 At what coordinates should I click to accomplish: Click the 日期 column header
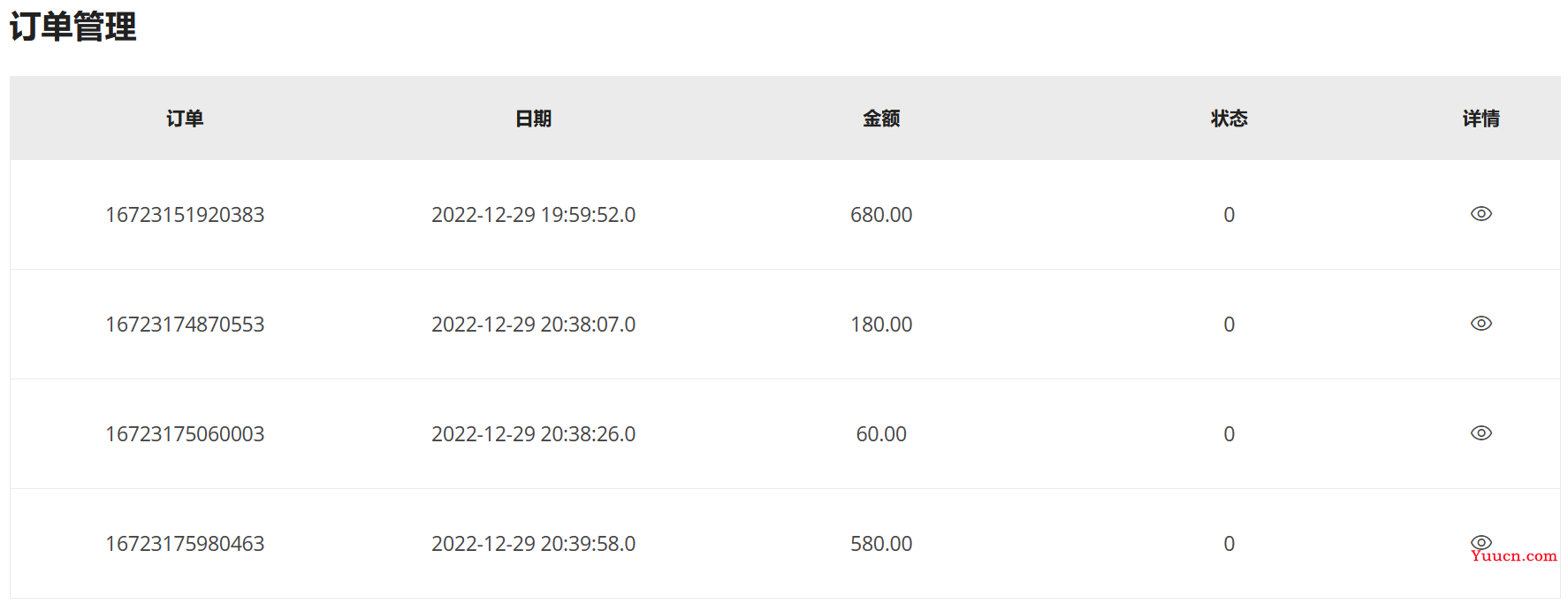pyautogui.click(x=533, y=119)
